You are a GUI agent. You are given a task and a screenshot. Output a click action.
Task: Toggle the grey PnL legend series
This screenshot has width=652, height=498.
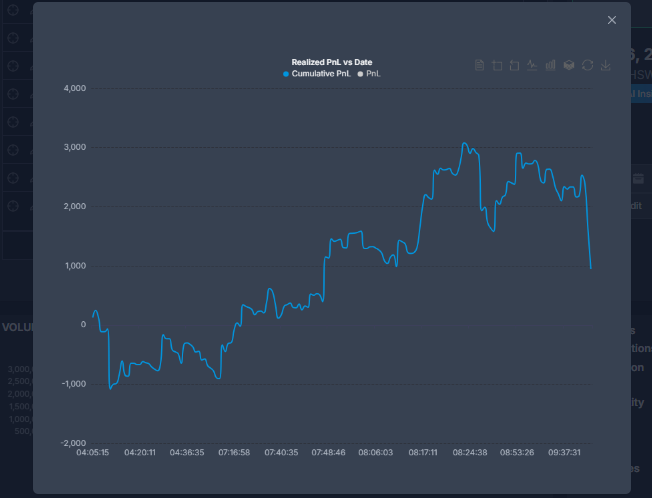point(369,74)
